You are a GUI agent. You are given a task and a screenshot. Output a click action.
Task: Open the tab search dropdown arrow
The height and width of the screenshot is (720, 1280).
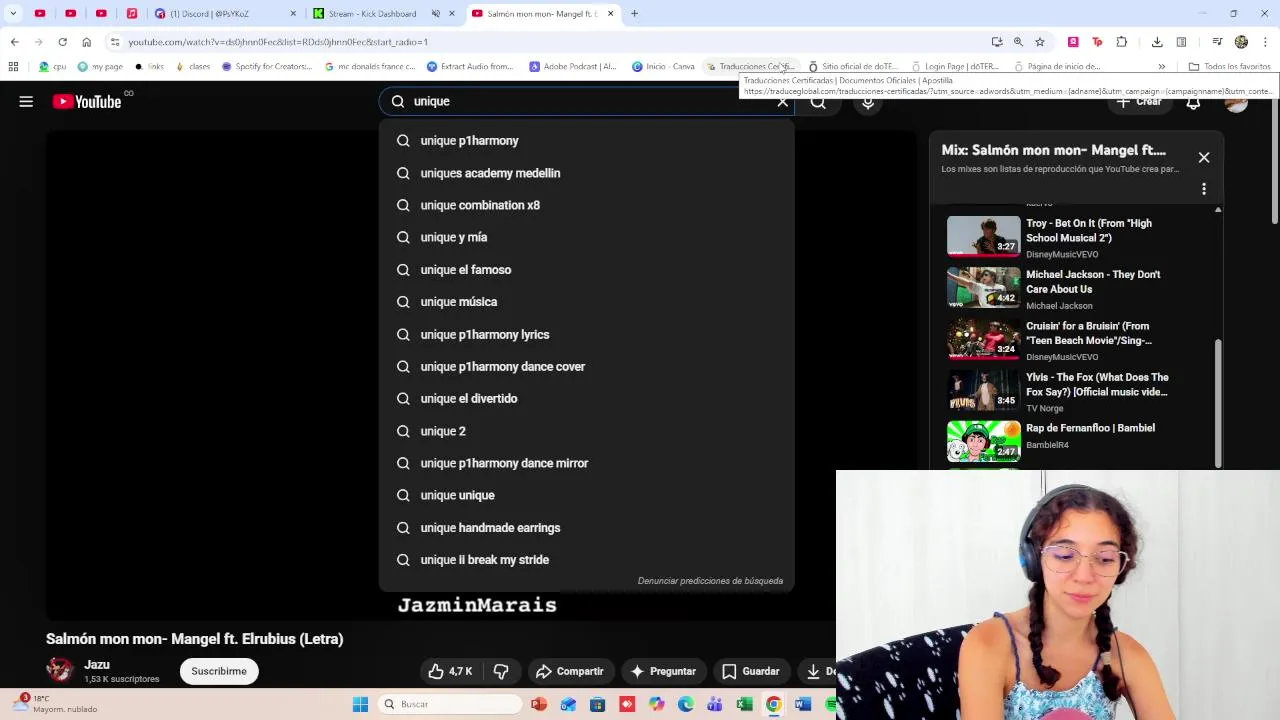pos(13,14)
